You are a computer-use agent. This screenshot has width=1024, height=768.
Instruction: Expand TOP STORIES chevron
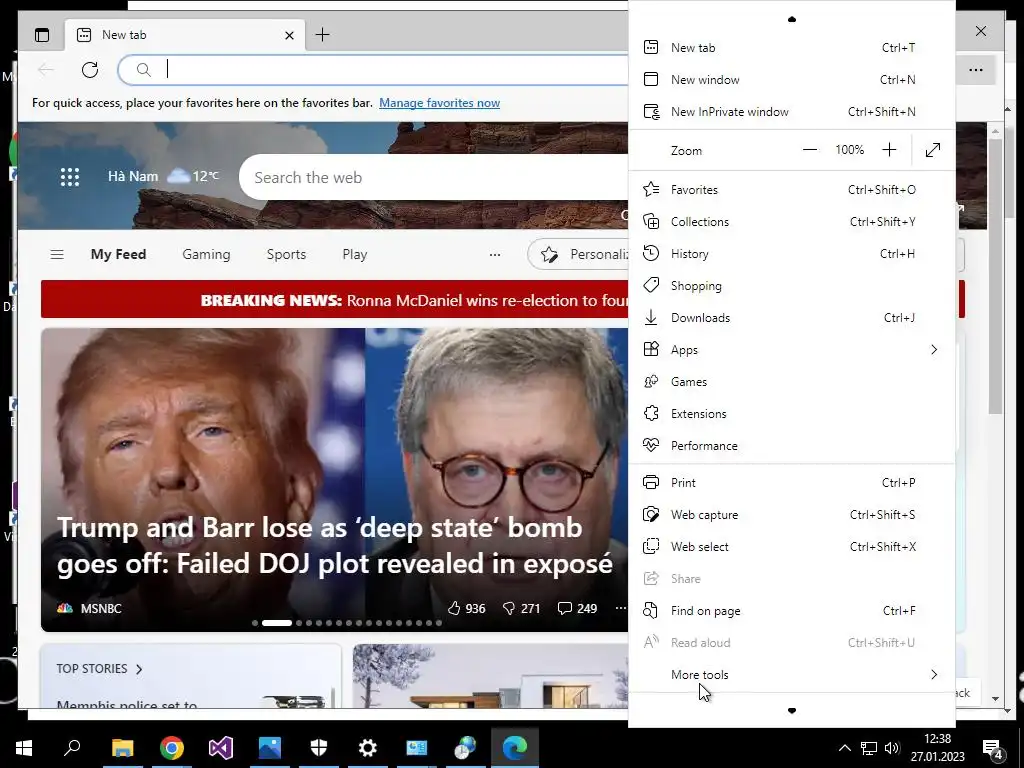tap(139, 669)
